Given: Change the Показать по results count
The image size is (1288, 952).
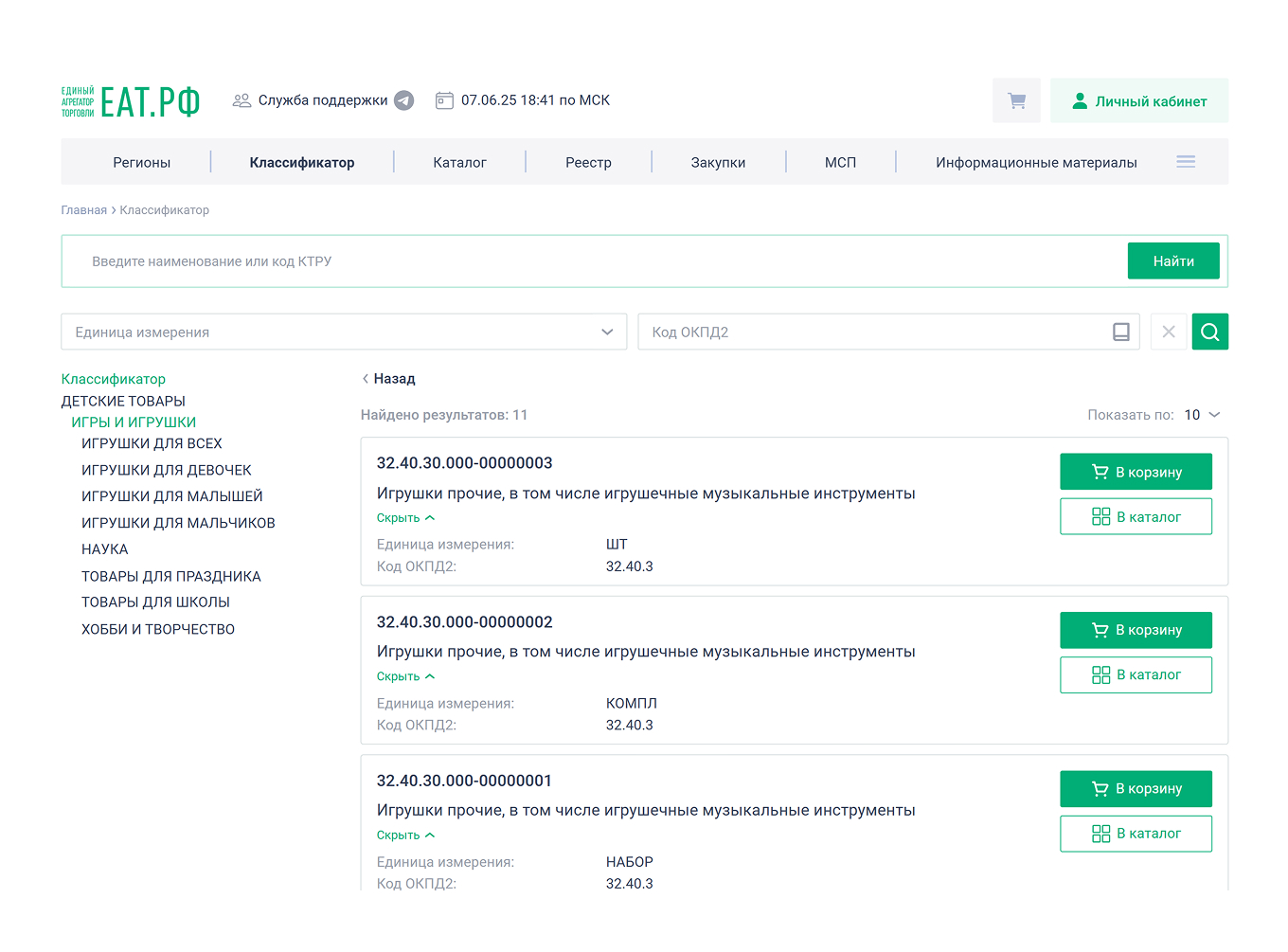Looking at the screenshot, I should tap(1202, 415).
